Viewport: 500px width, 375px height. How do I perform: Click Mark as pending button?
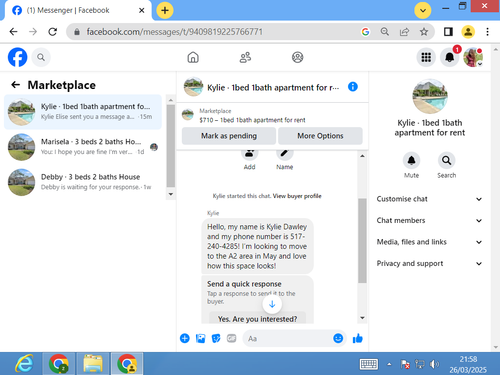pyautogui.click(x=229, y=136)
